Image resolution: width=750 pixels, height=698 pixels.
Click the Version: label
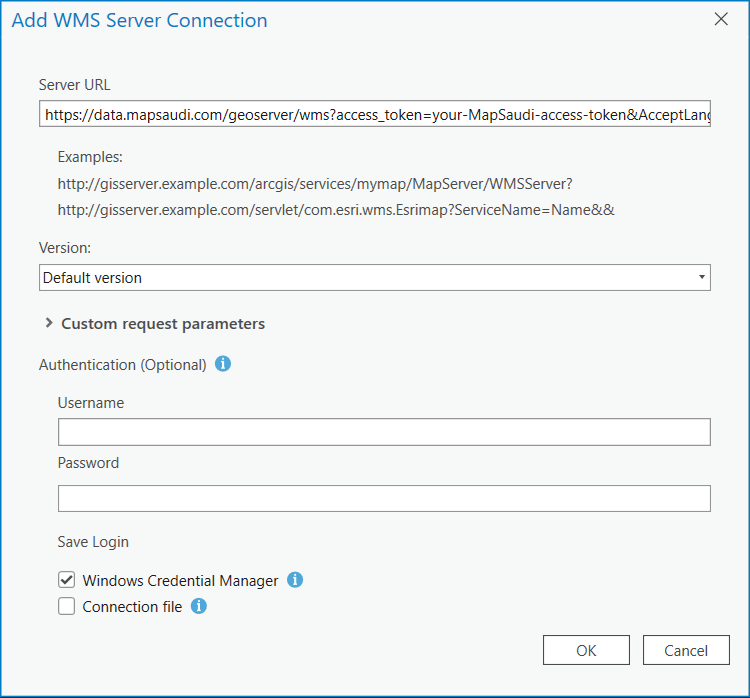tap(66, 248)
